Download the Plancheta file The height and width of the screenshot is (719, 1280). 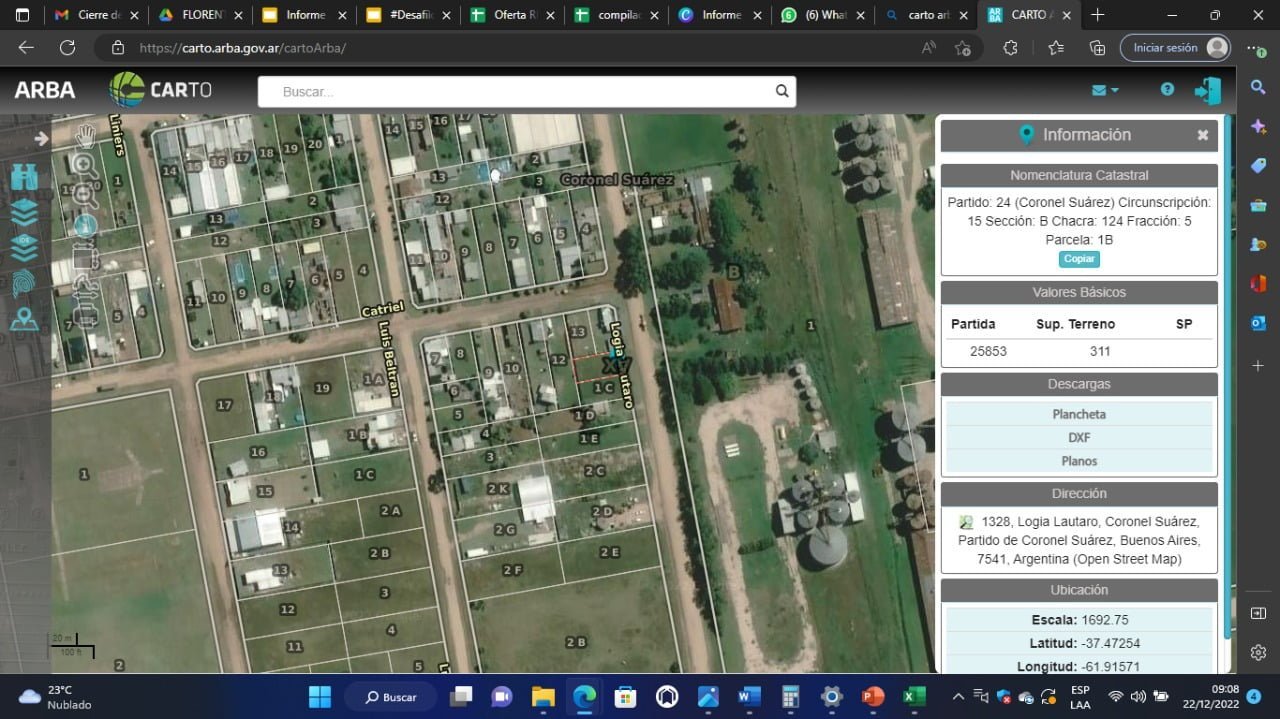(1079, 414)
